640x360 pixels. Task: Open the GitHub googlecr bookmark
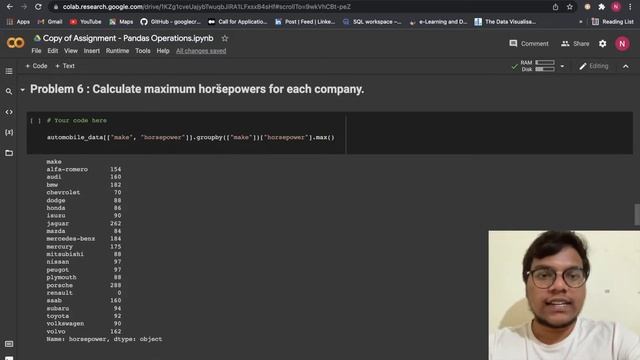pos(170,22)
